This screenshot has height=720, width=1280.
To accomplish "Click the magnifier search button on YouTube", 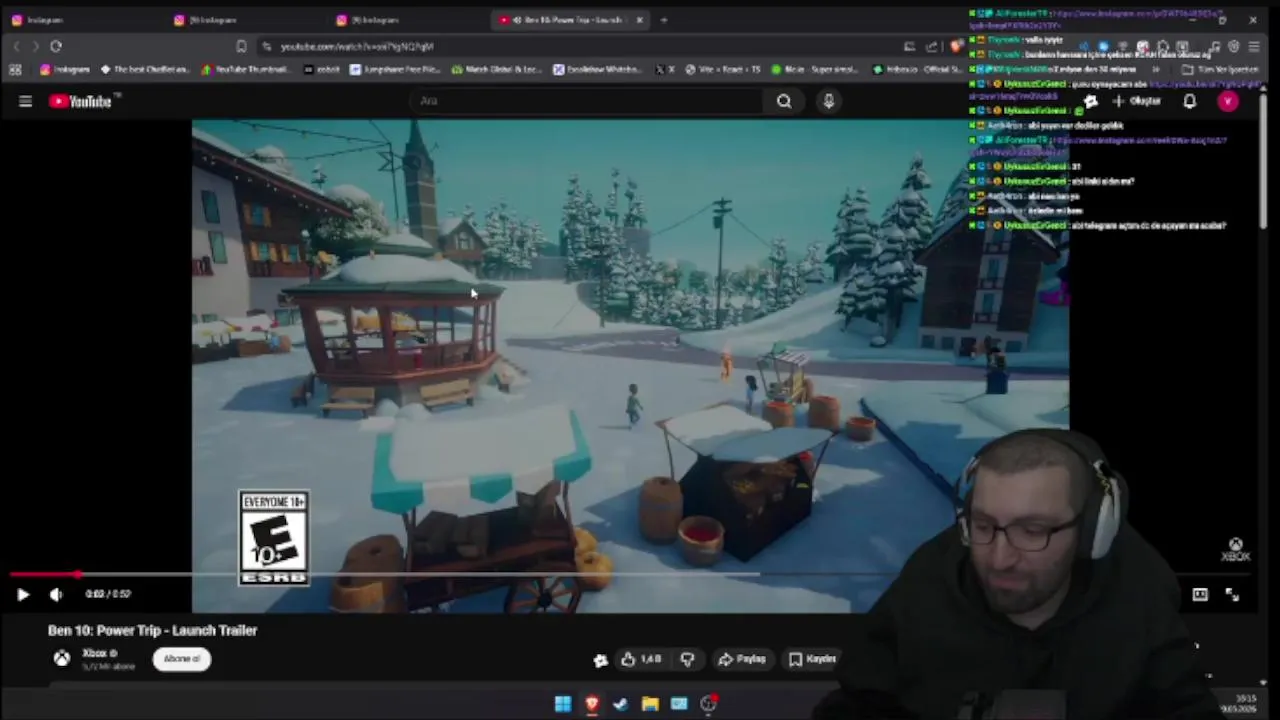I will point(784,101).
